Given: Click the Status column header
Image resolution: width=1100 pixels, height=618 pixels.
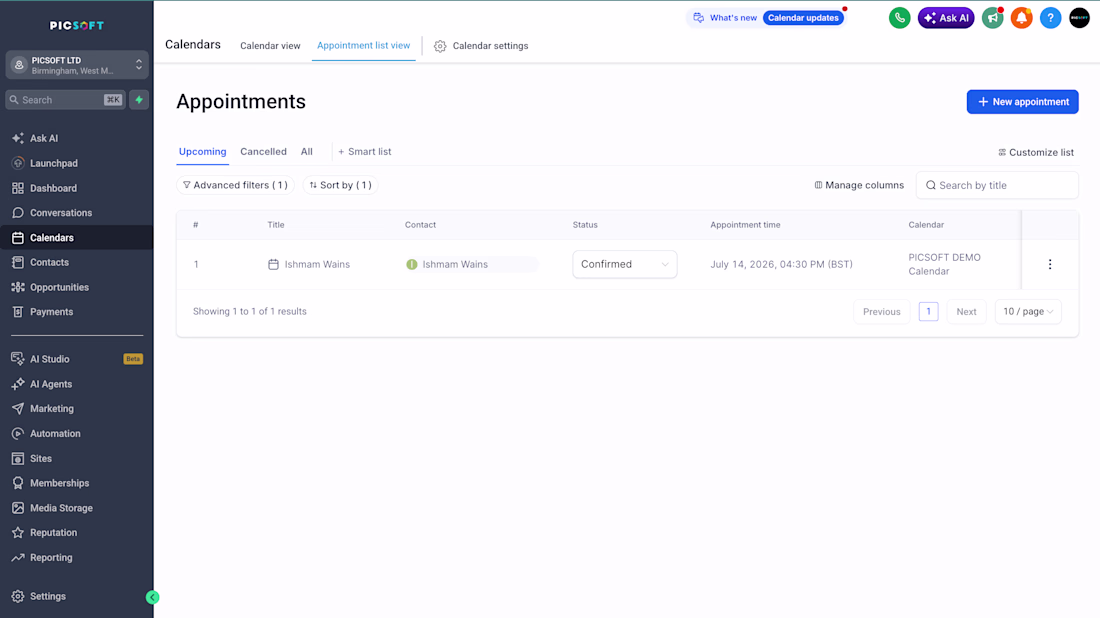Looking at the screenshot, I should tap(585, 225).
